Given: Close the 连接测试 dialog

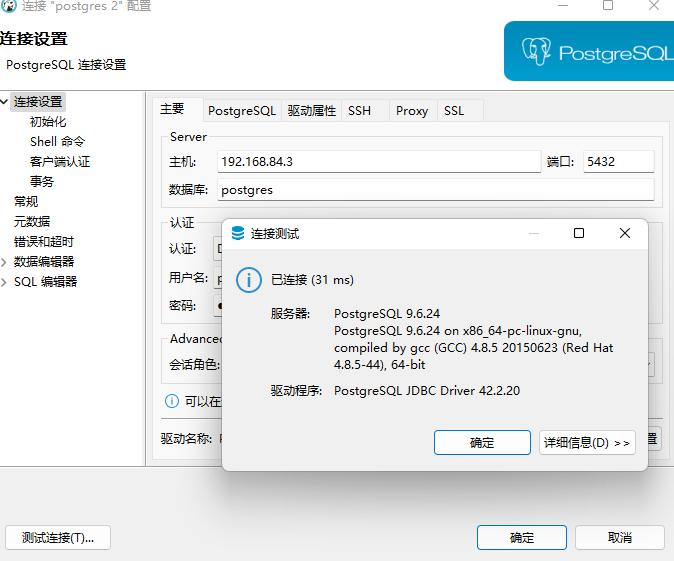Looking at the screenshot, I should [625, 233].
